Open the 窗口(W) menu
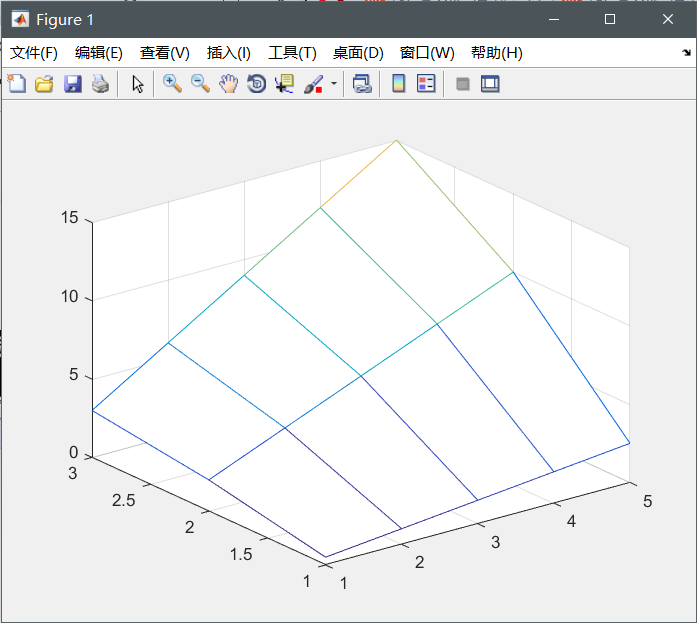The width and height of the screenshot is (697, 623). click(x=427, y=53)
